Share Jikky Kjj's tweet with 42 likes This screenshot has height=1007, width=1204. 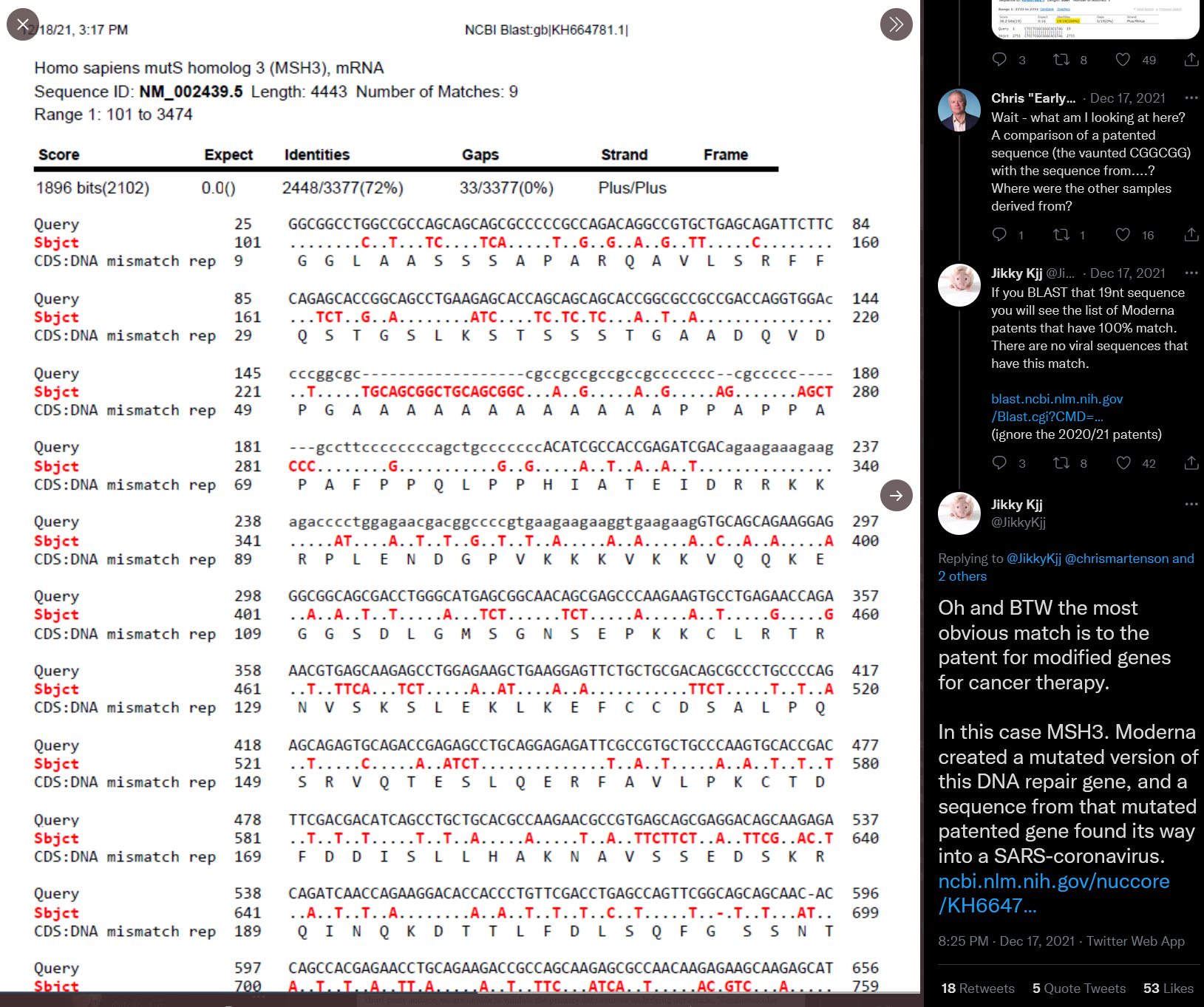(x=1191, y=463)
